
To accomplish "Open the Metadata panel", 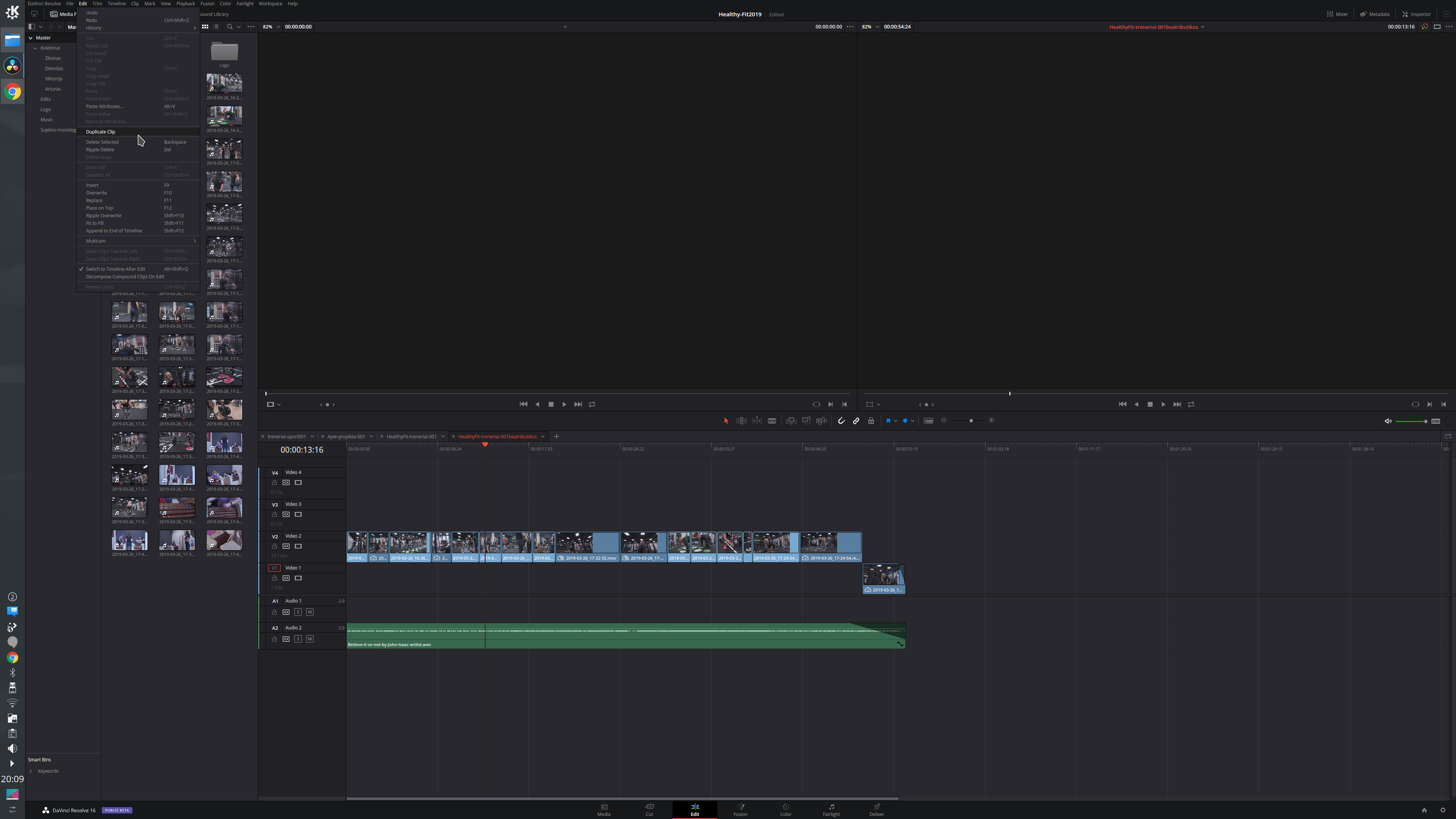I will 1374,14.
